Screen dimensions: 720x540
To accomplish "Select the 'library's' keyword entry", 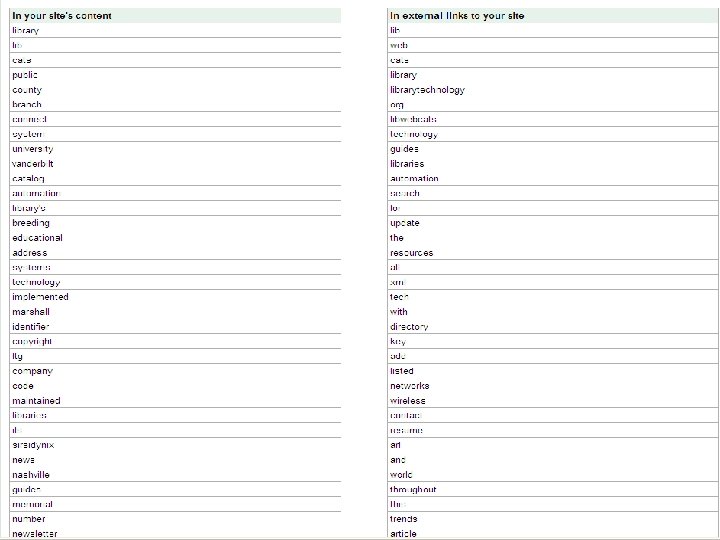I will click(x=28, y=208).
